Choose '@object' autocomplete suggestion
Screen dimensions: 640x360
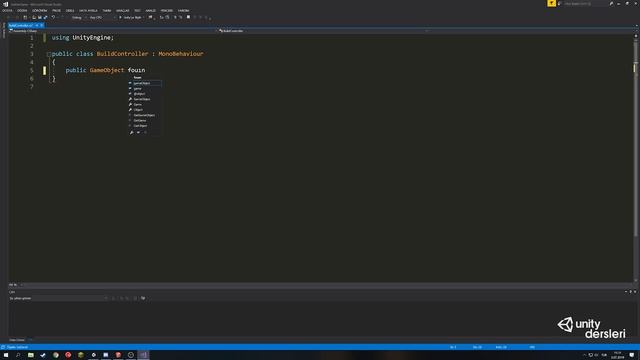(139, 94)
